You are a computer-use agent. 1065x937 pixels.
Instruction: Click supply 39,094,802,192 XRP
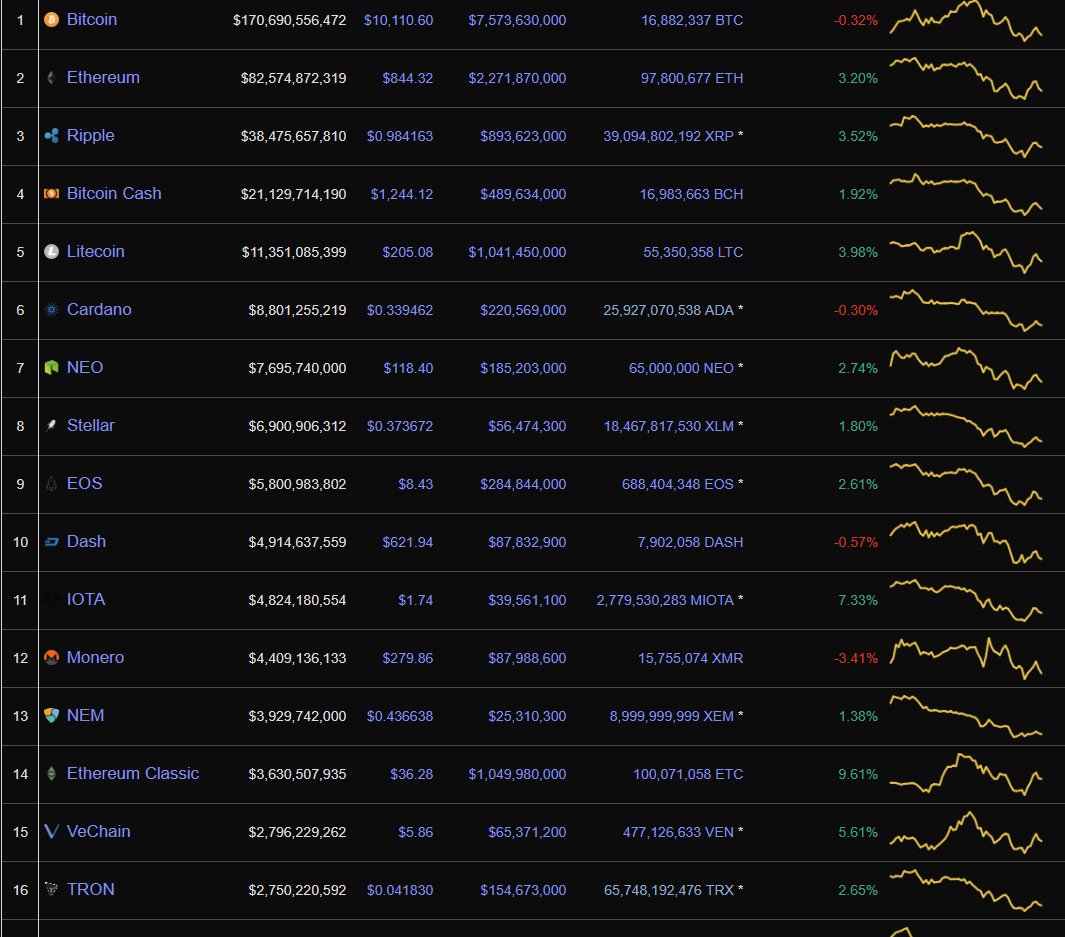(x=668, y=136)
